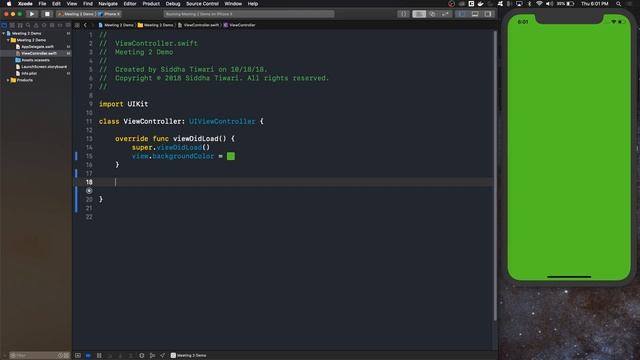Screen dimensions: 640x360
Task: Hide the debug area with bottom-bar button
Action: 78,356
